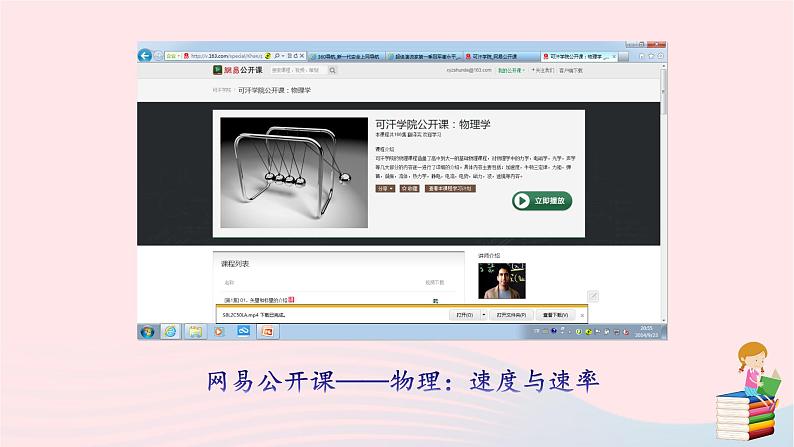Click the 查看本课程学习计划 button
Viewport: 794px width, 447px height.
[x=450, y=188]
